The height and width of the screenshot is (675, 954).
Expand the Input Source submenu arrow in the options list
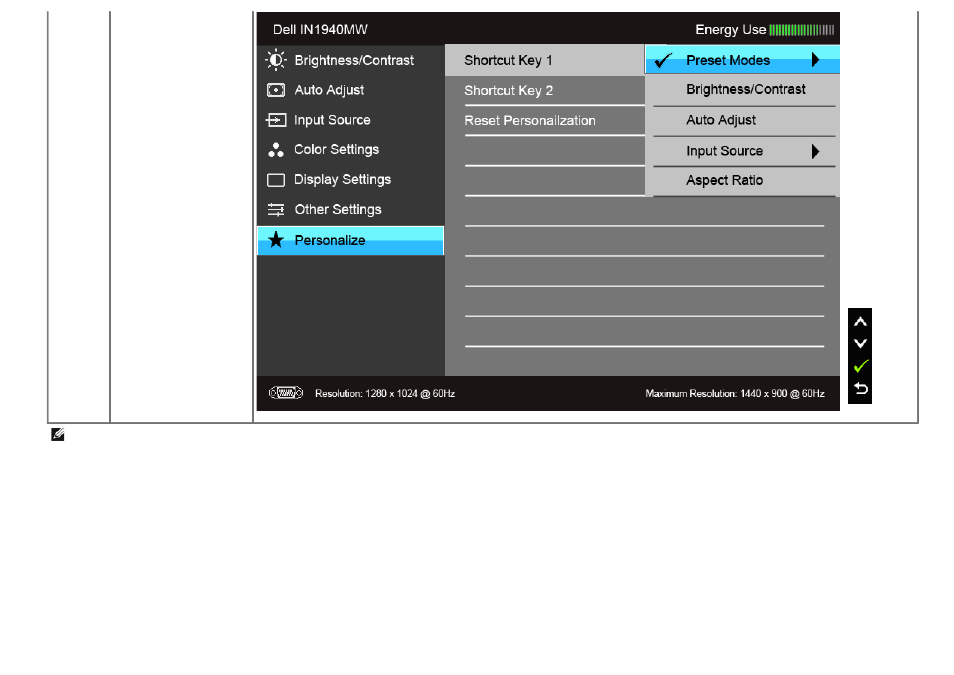tap(815, 151)
